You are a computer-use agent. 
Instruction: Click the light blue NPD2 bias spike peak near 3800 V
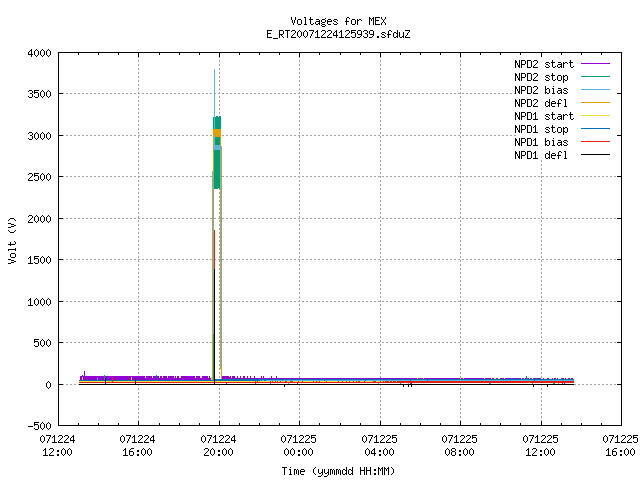pos(214,71)
